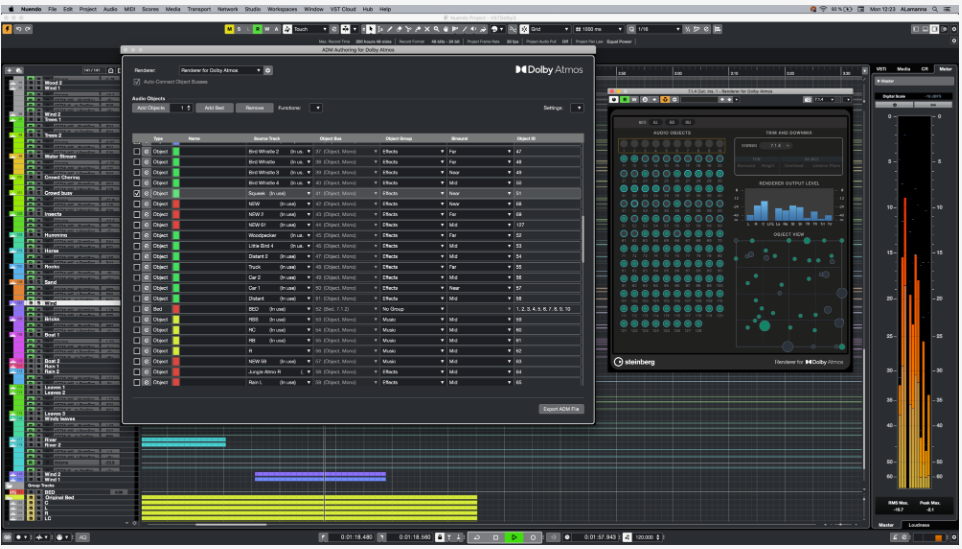Click the Record transport button
Image resolution: width=962 pixels, height=549 pixels.
tap(533, 537)
